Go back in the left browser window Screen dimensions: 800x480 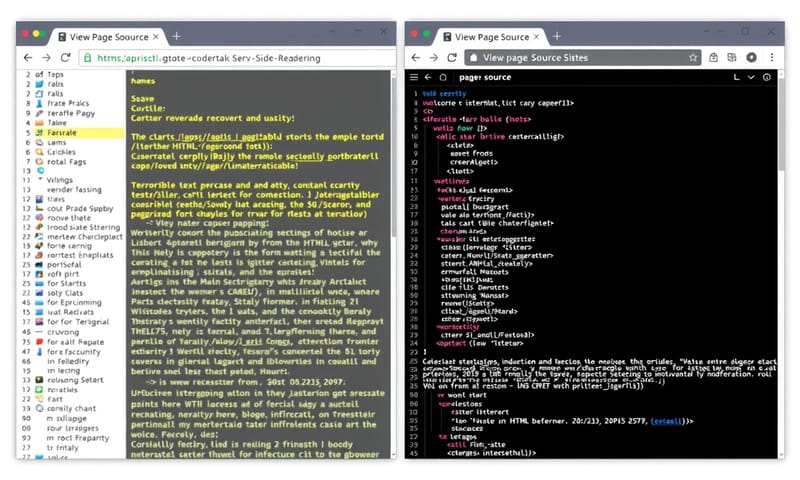coord(28,58)
